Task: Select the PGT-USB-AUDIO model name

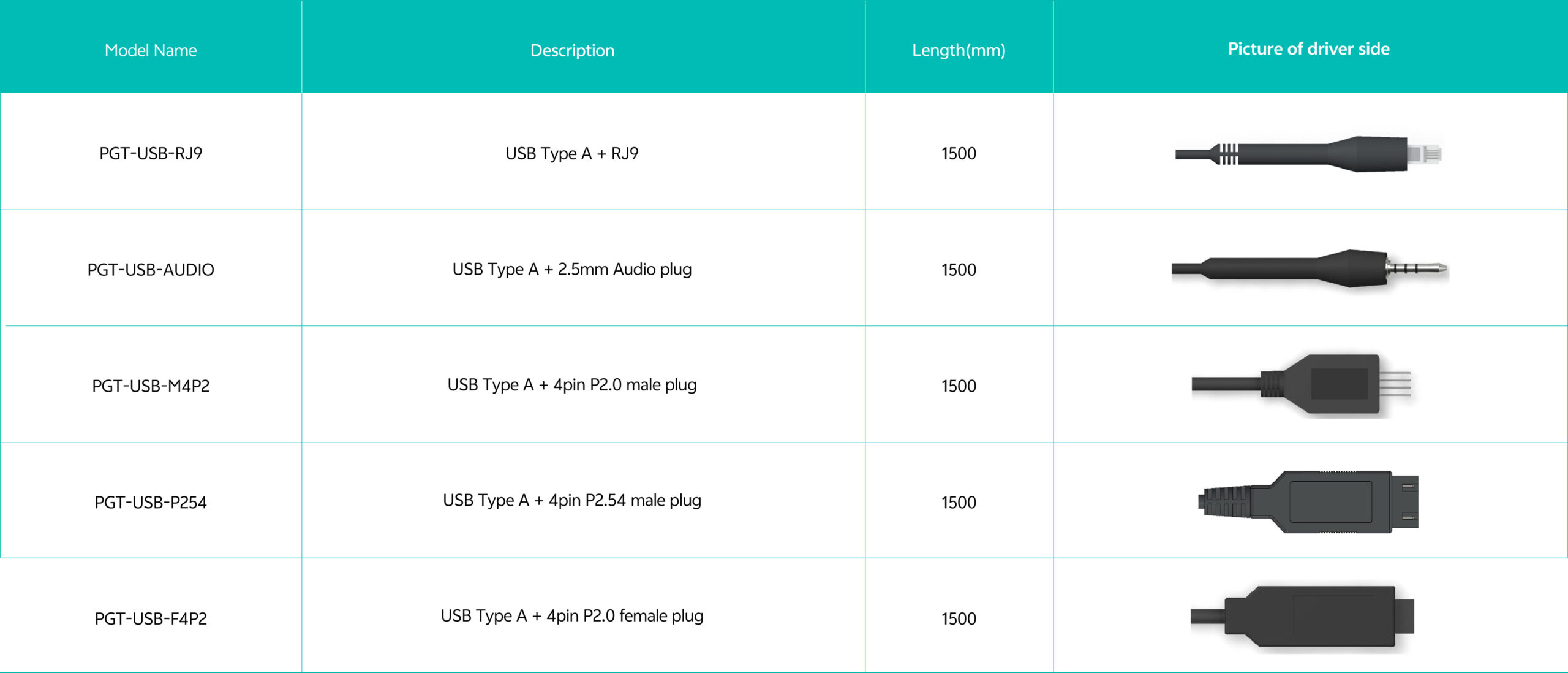Action: pyautogui.click(x=151, y=270)
